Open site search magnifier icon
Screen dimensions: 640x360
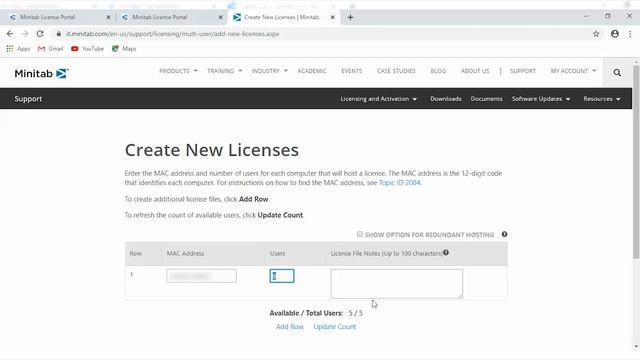(x=617, y=73)
